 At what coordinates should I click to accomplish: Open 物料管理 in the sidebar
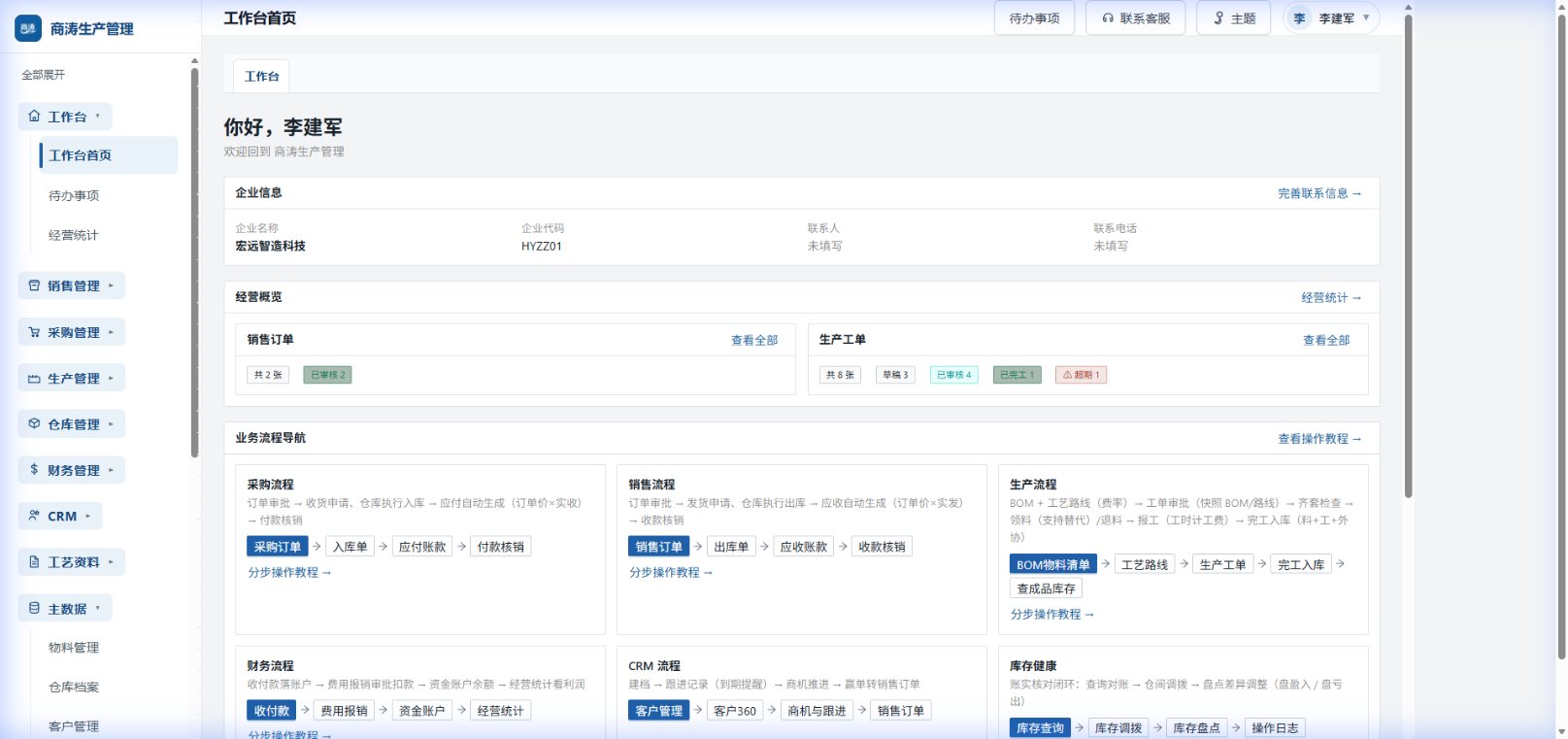[x=74, y=648]
